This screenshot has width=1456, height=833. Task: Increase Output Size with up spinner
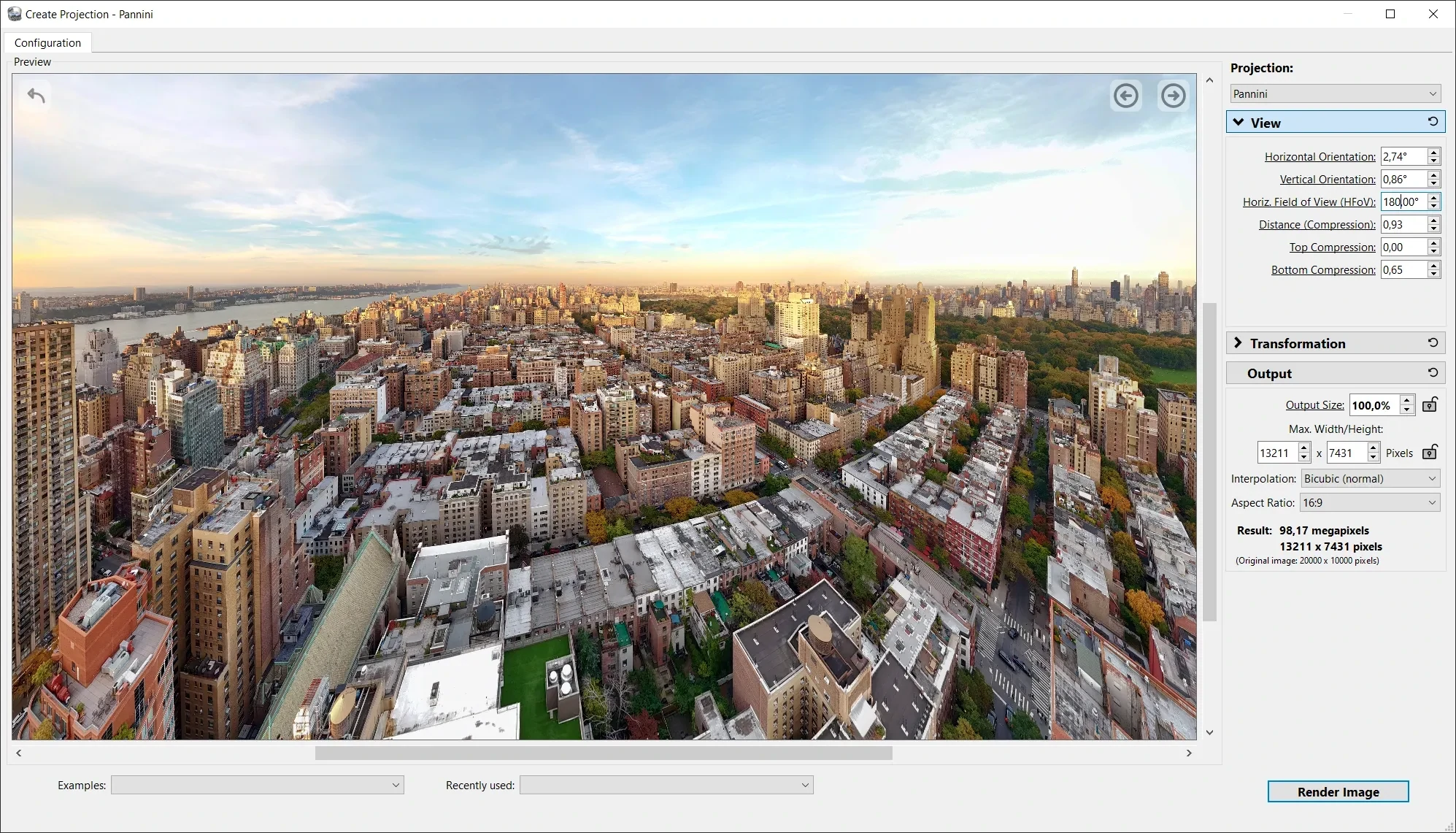(x=1407, y=400)
